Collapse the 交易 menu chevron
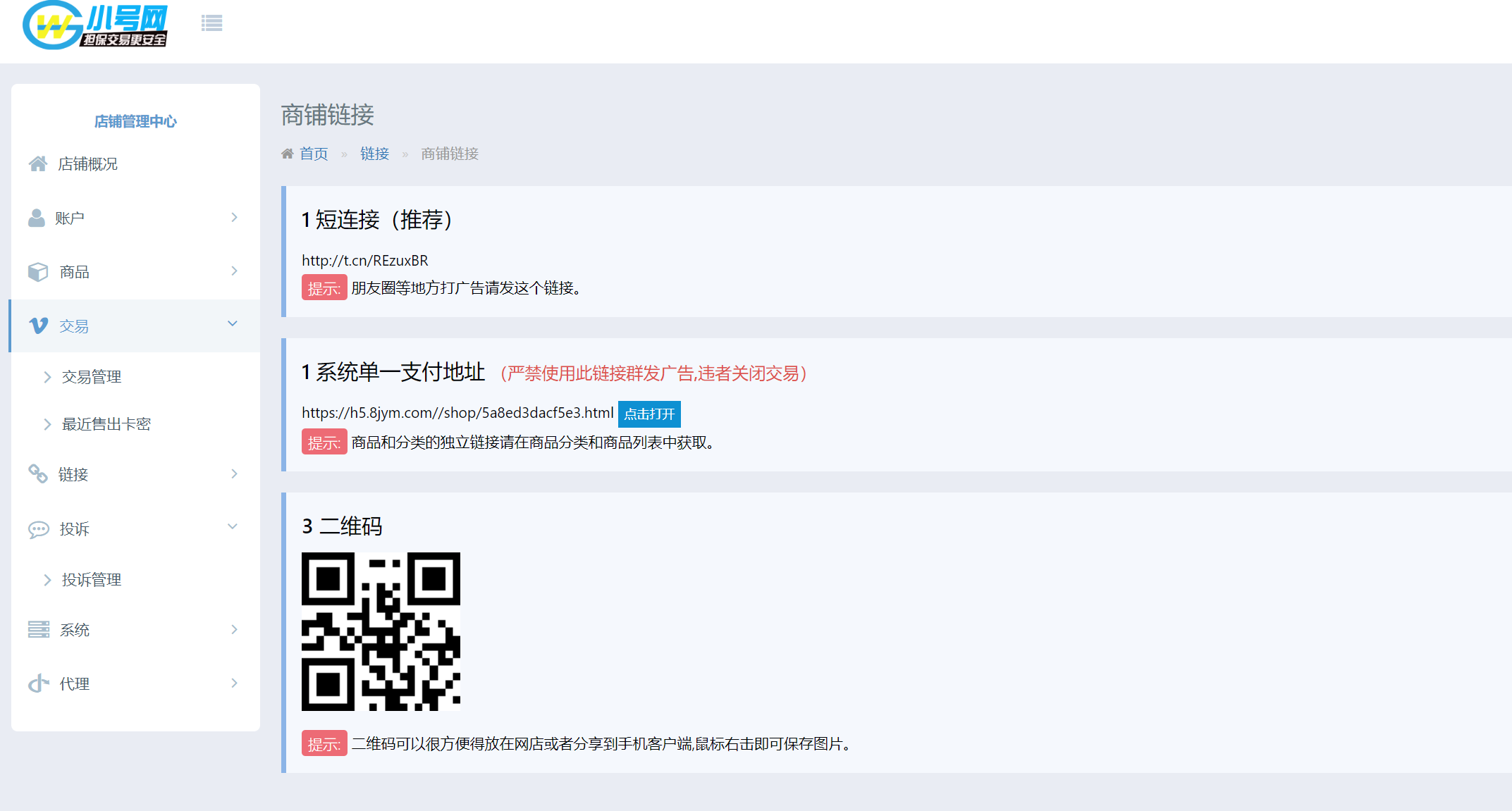The image size is (1512, 811). pyautogui.click(x=233, y=324)
